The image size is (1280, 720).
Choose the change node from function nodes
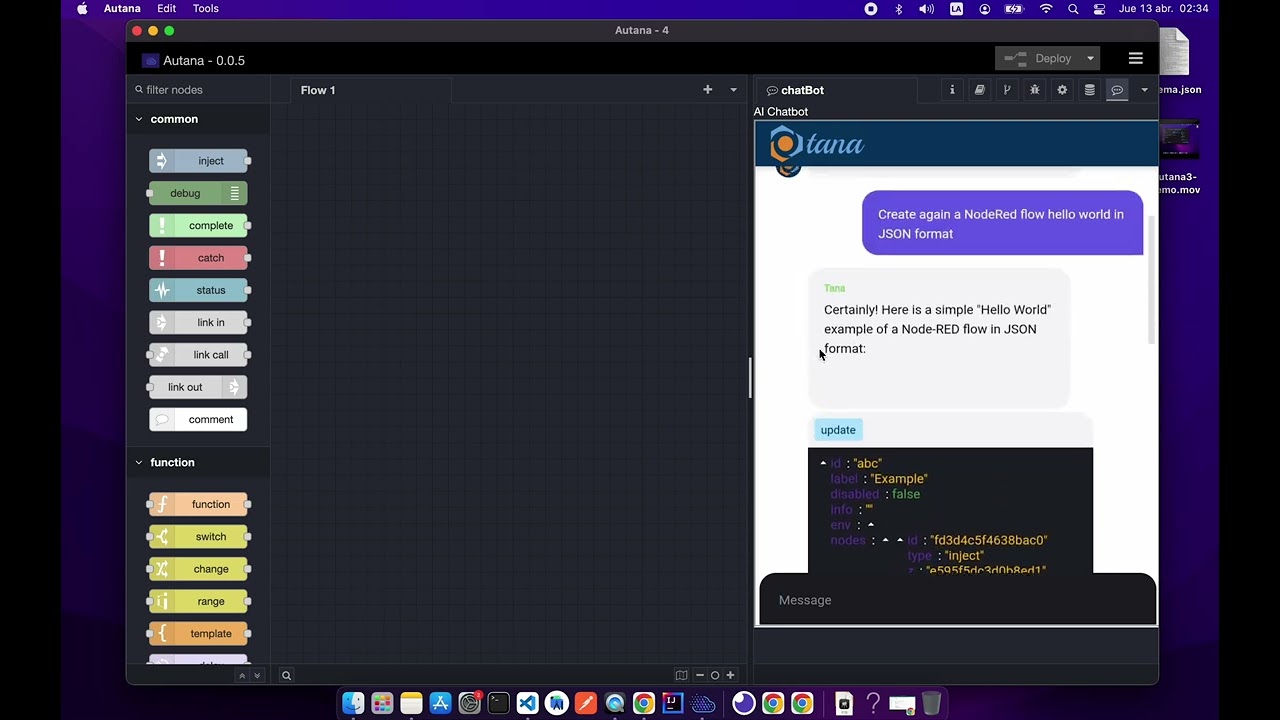coord(198,569)
